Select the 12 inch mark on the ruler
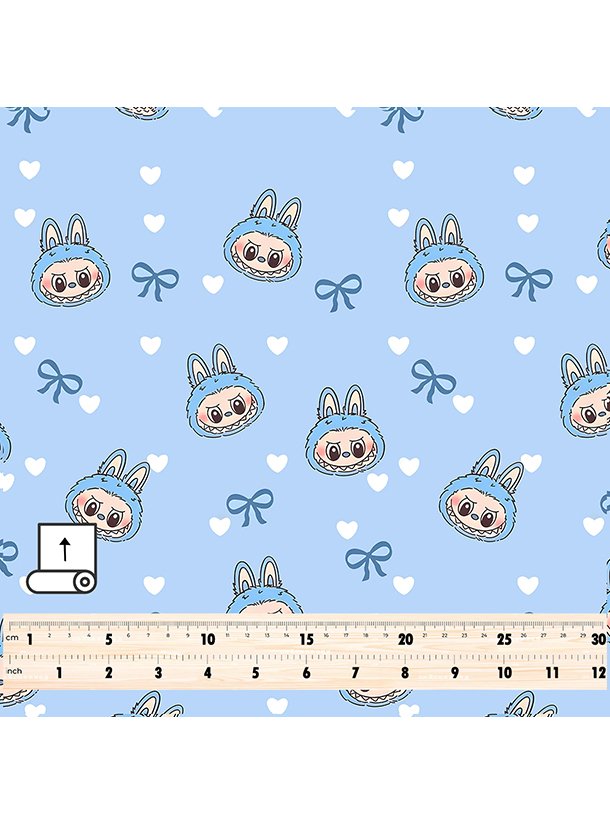 (x=598, y=673)
